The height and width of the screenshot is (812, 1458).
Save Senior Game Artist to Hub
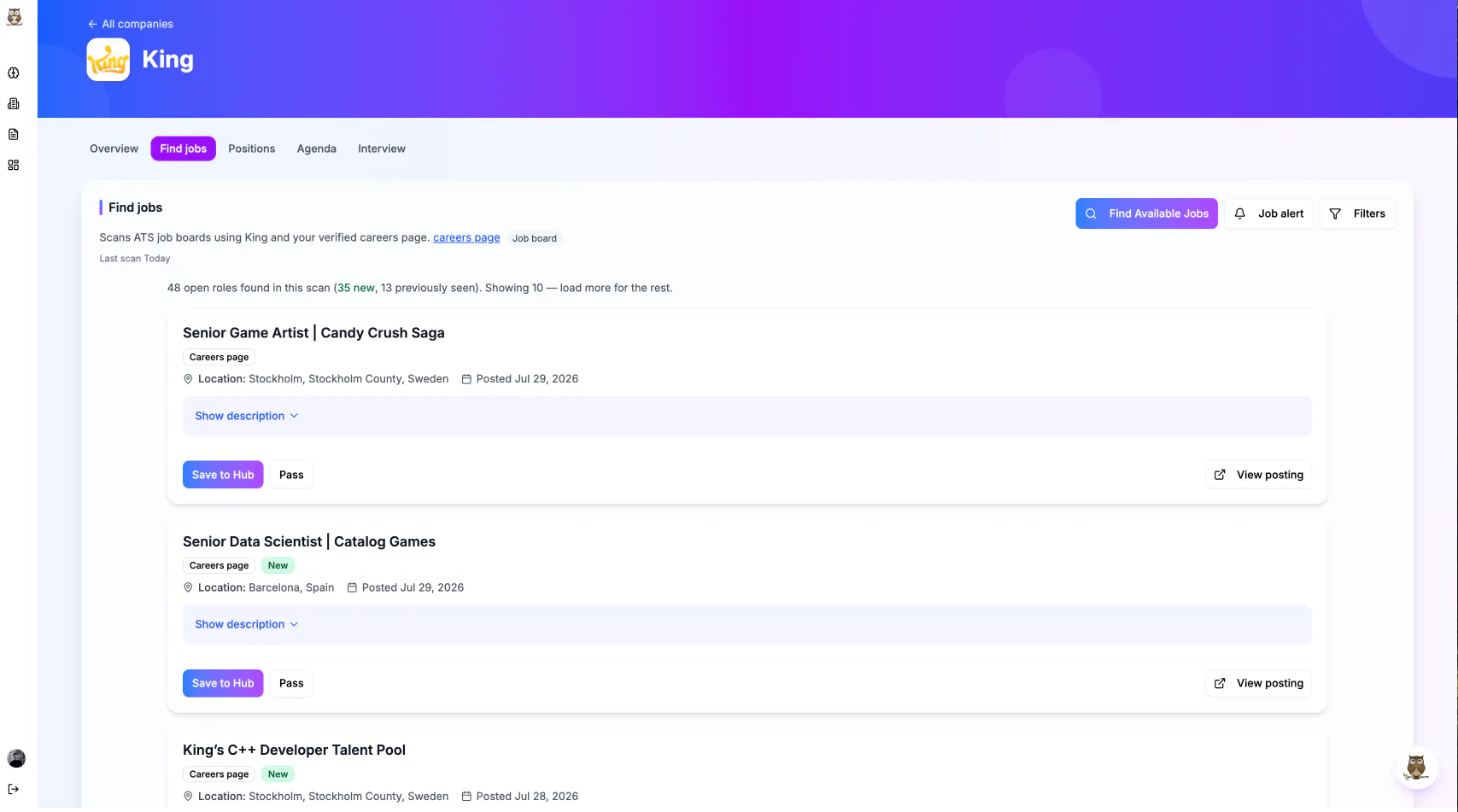tap(223, 475)
